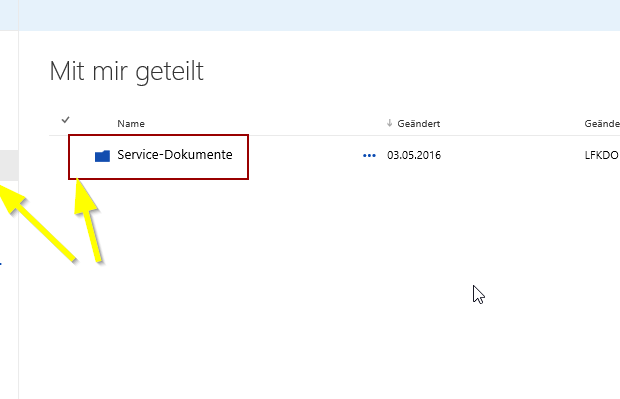Click the down-arrow sort icon beside Geändert
This screenshot has width=620, height=399.
[x=389, y=123]
